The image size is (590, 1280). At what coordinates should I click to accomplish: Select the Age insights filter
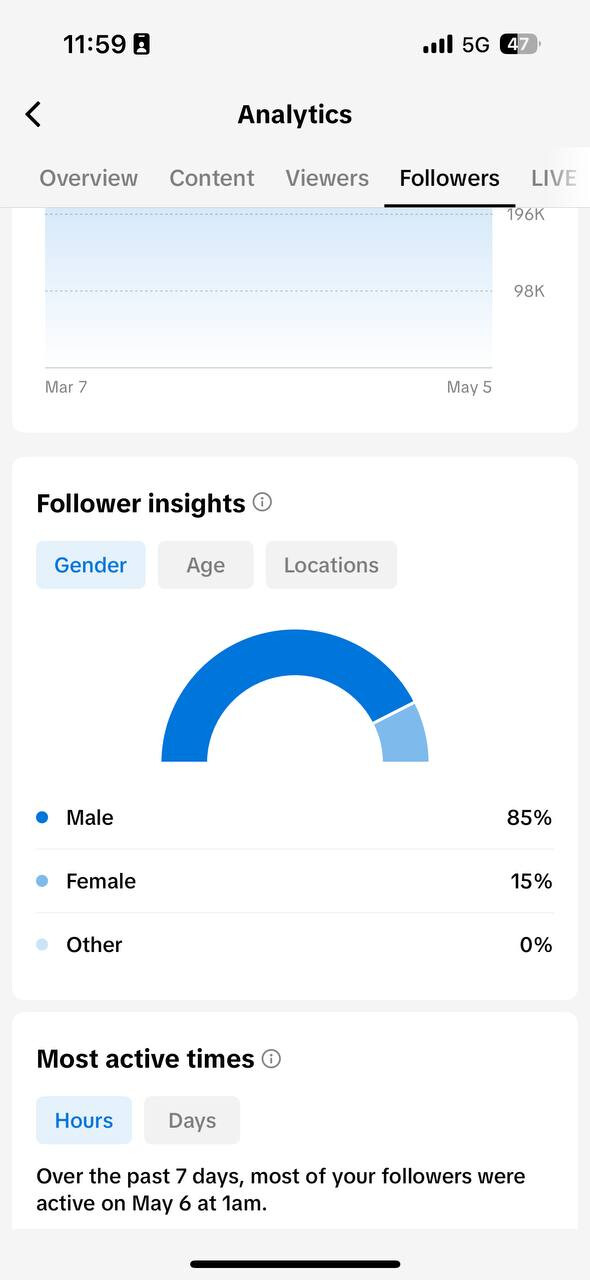click(x=206, y=565)
